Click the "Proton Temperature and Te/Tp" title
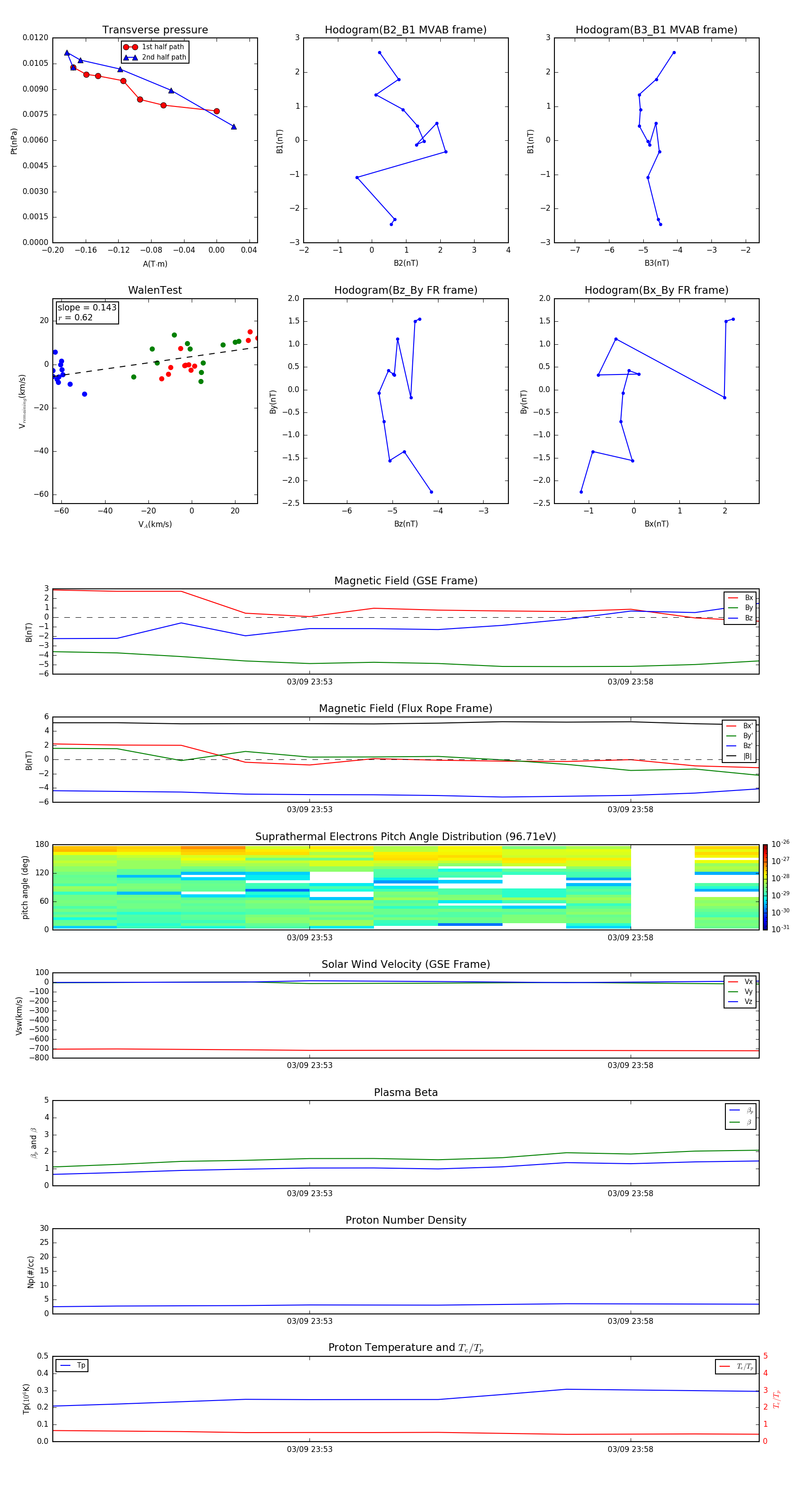The image size is (812, 1489). pos(406,1348)
